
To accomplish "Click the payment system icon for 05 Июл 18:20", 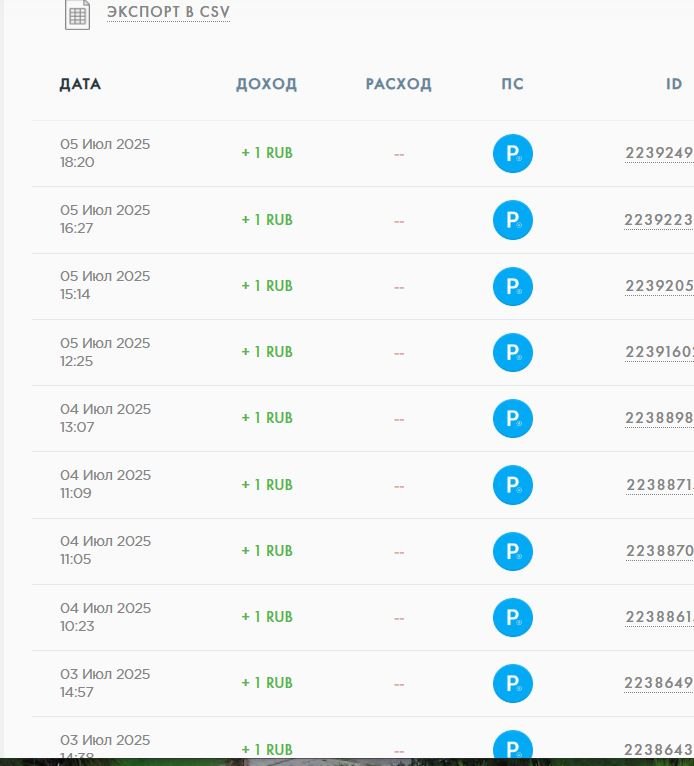I will coord(513,154).
